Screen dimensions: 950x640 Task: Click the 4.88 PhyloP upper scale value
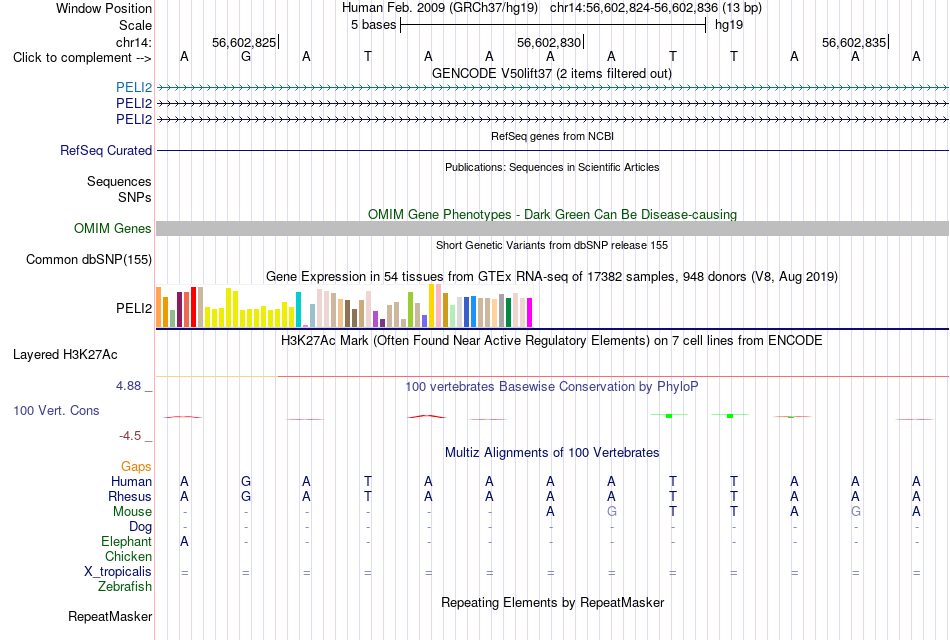[128, 385]
